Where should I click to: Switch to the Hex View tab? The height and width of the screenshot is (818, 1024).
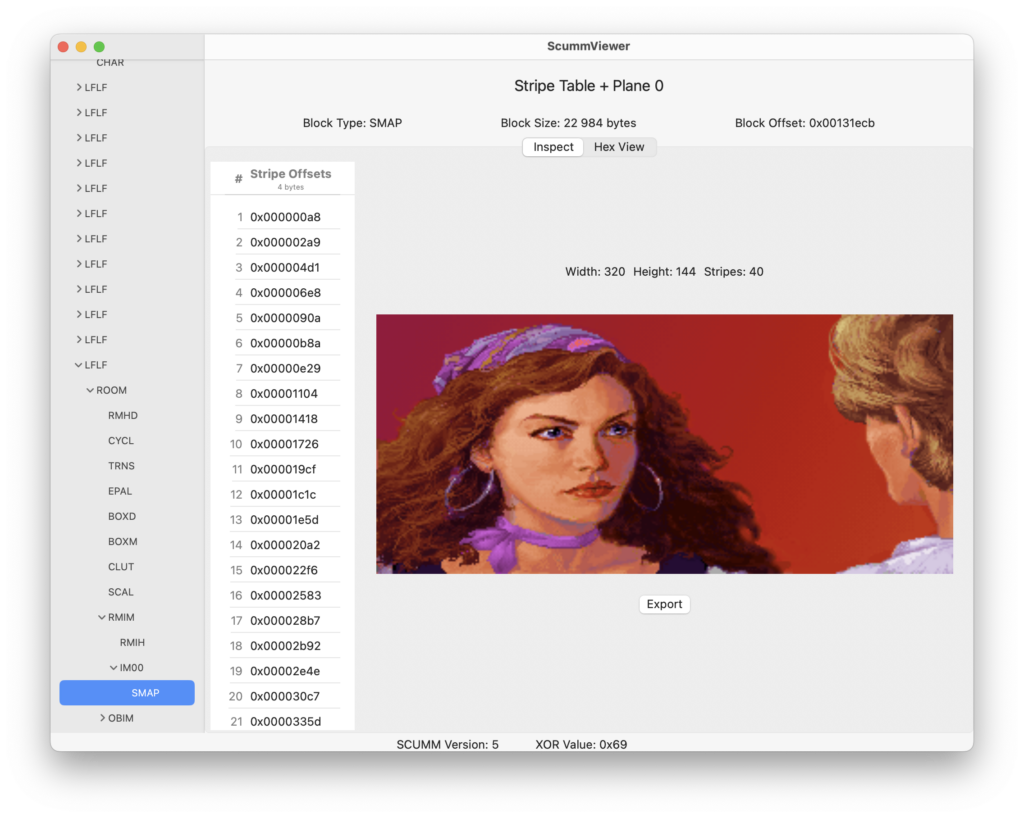tap(619, 147)
